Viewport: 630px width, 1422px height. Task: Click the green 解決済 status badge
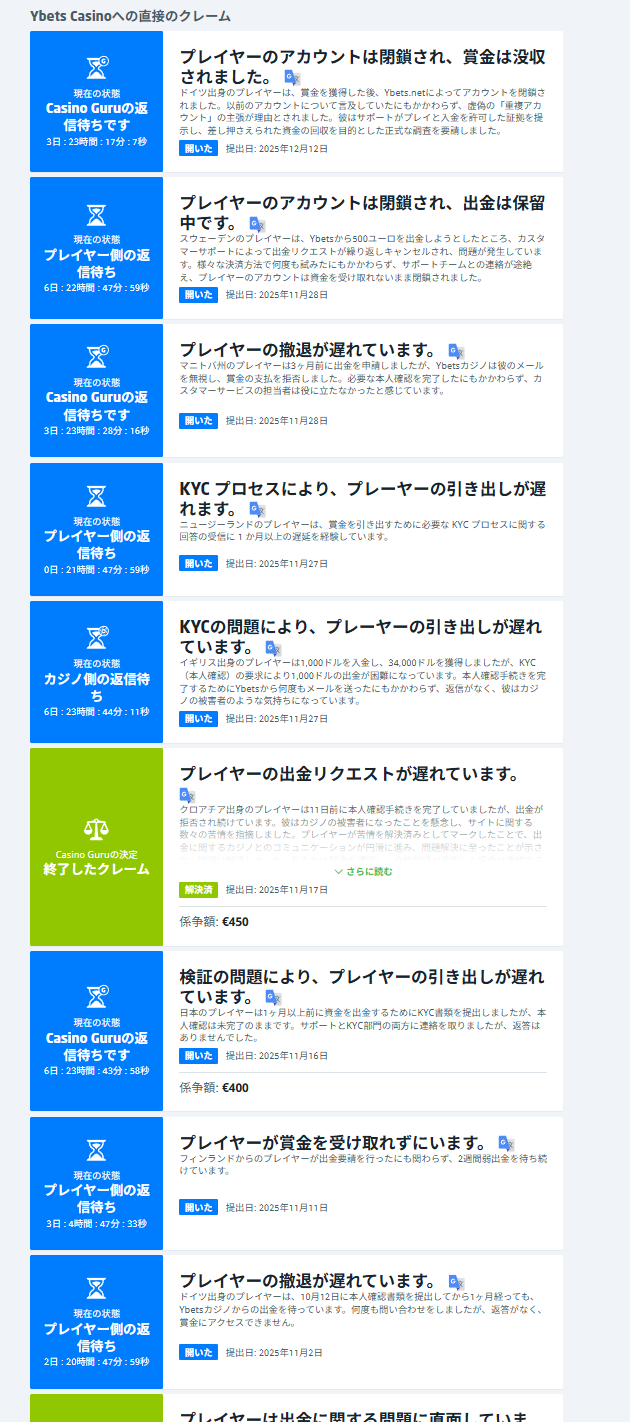tap(198, 890)
